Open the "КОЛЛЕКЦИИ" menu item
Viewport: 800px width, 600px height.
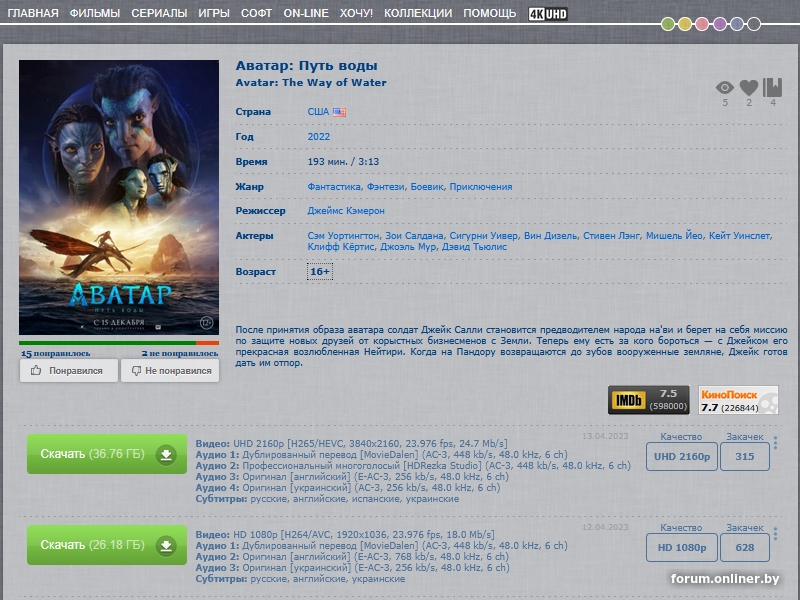tap(419, 13)
